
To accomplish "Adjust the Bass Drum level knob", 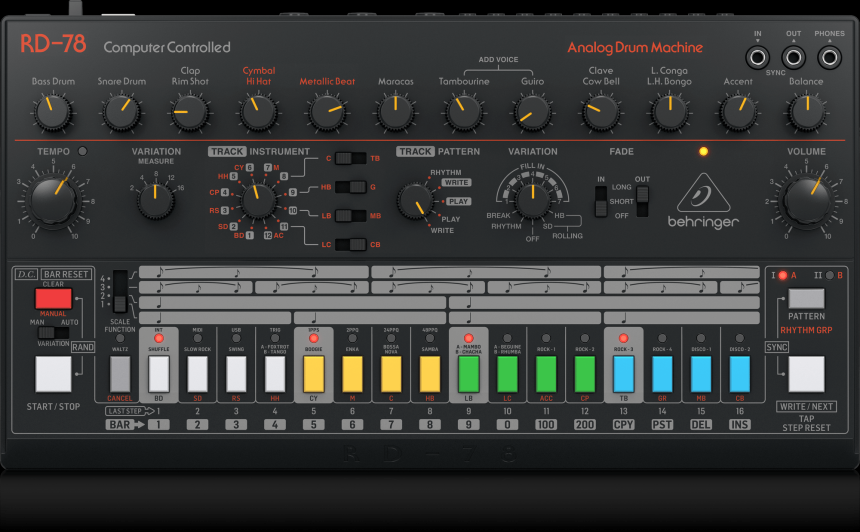I will point(53,112).
